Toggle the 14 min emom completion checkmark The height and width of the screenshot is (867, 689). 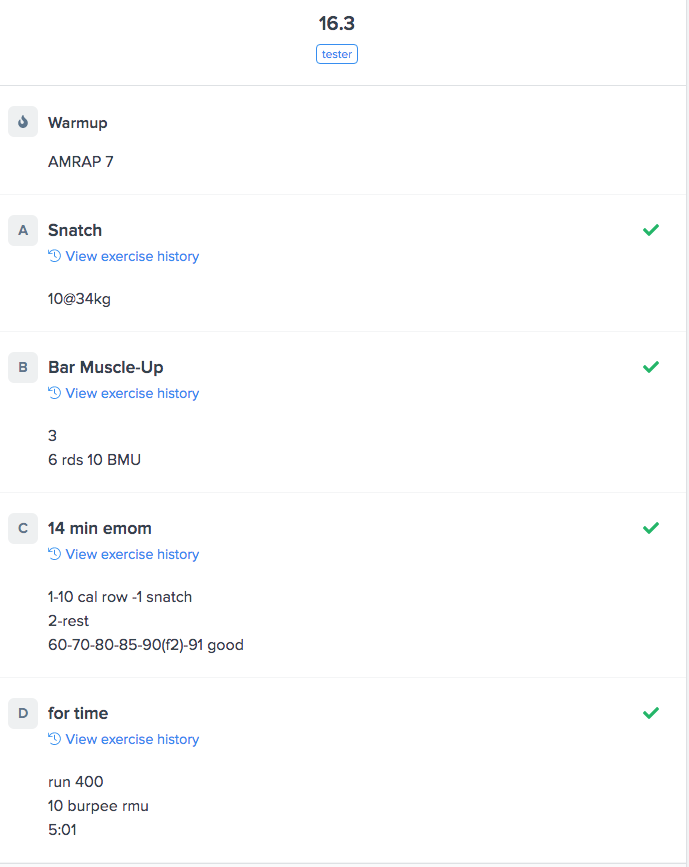(x=651, y=528)
